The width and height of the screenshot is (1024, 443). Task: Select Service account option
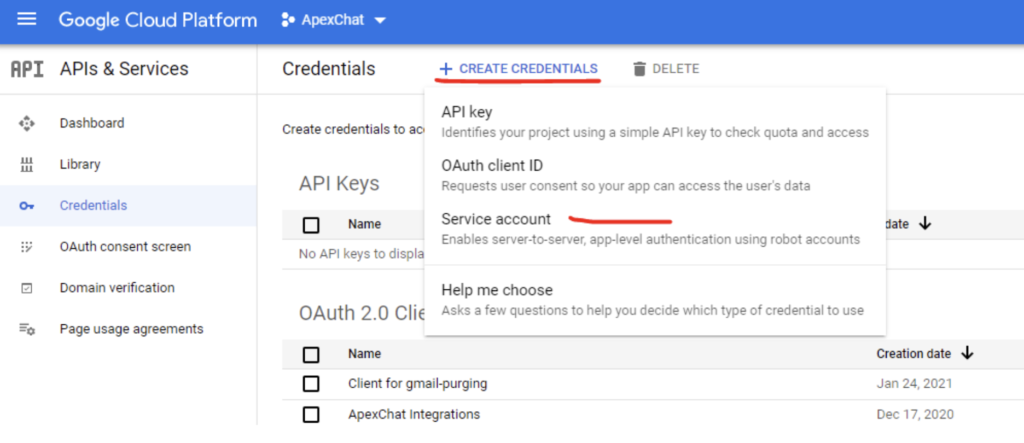point(654,229)
